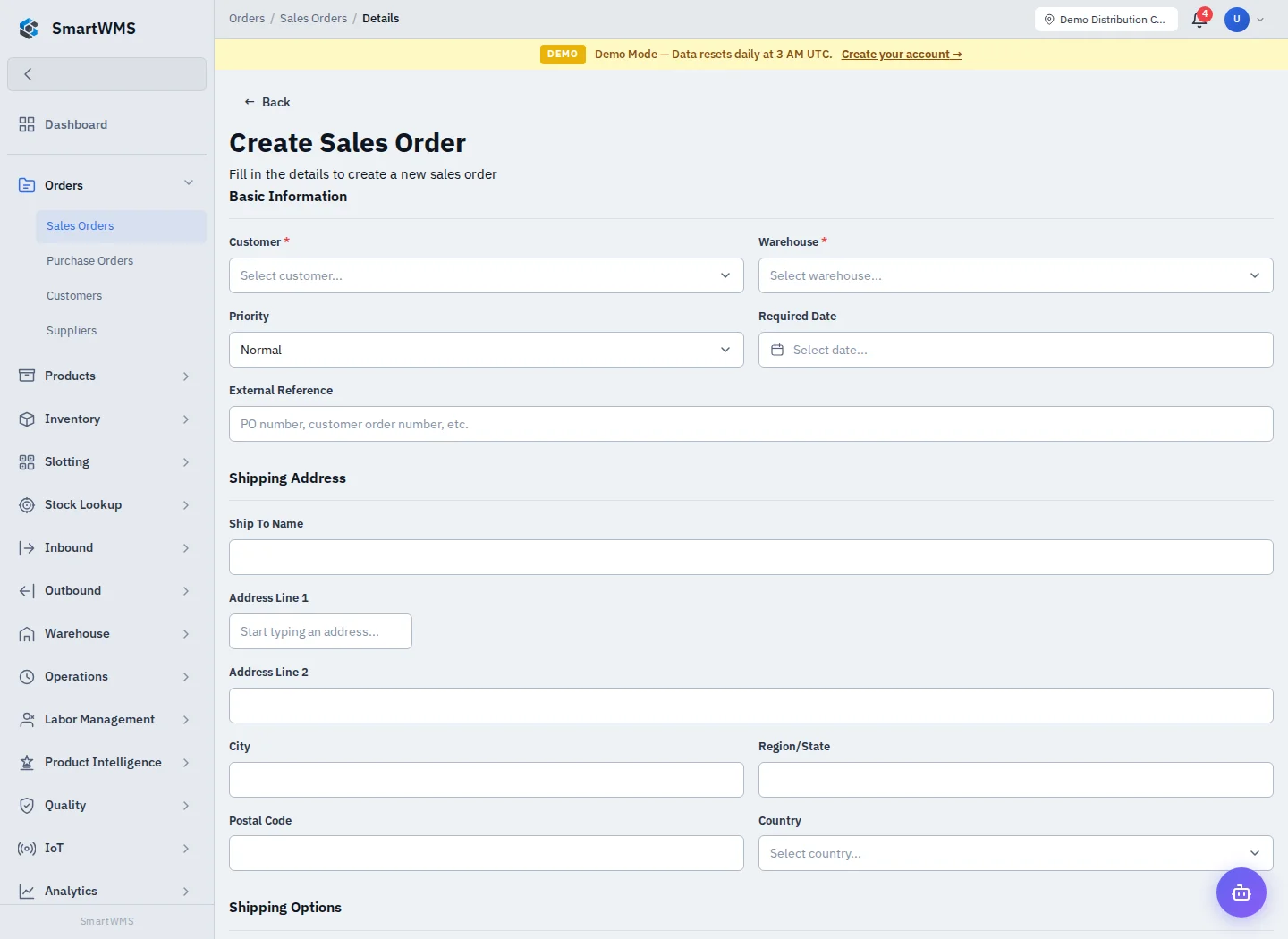Click the Stock Lookup target icon
This screenshot has height=939, width=1288.
[27, 504]
